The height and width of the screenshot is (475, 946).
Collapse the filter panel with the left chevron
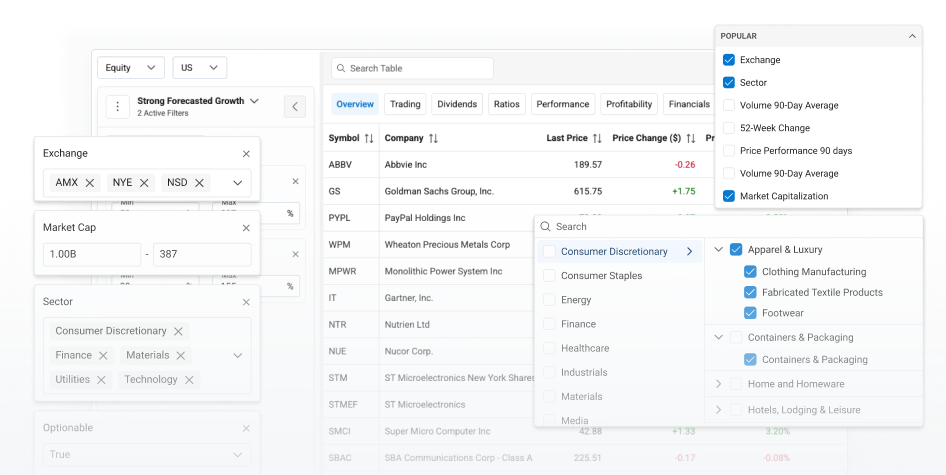tap(295, 107)
